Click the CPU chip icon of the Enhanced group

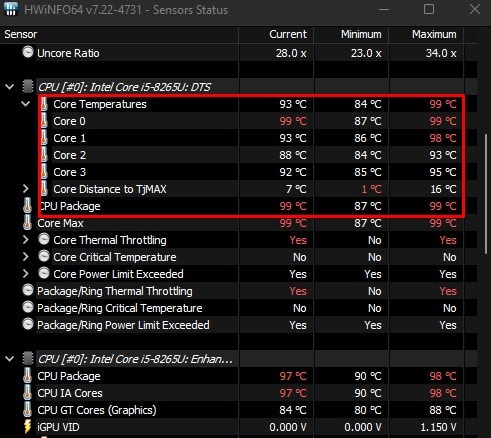(x=28, y=359)
